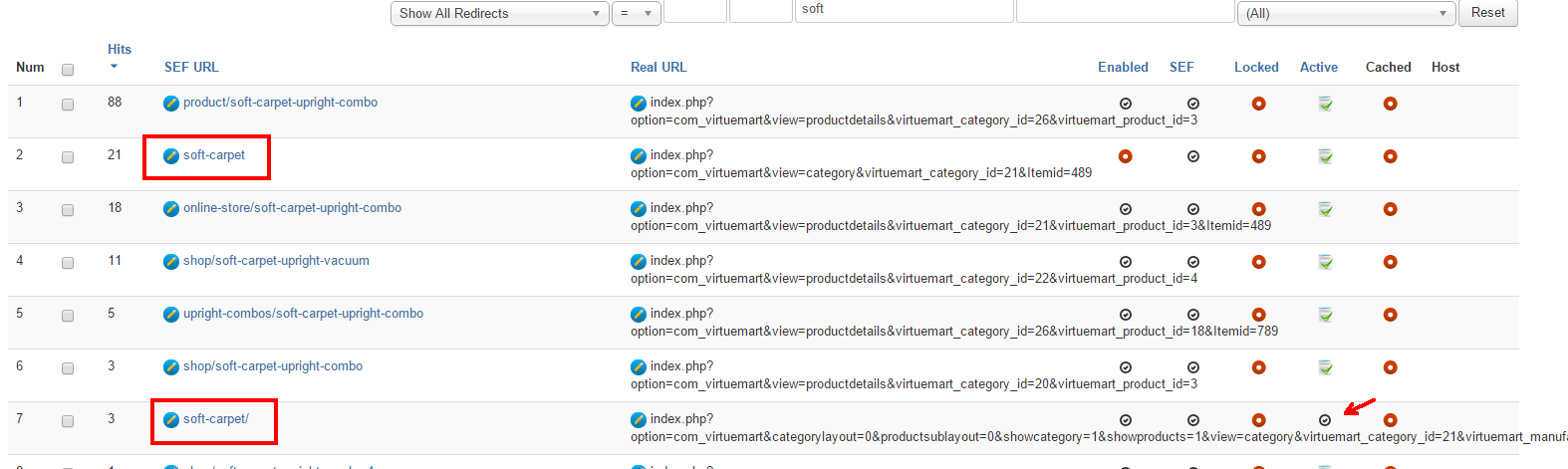1568x469 pixels.
Task: Open the Show All Redirects dropdown
Action: [x=499, y=13]
